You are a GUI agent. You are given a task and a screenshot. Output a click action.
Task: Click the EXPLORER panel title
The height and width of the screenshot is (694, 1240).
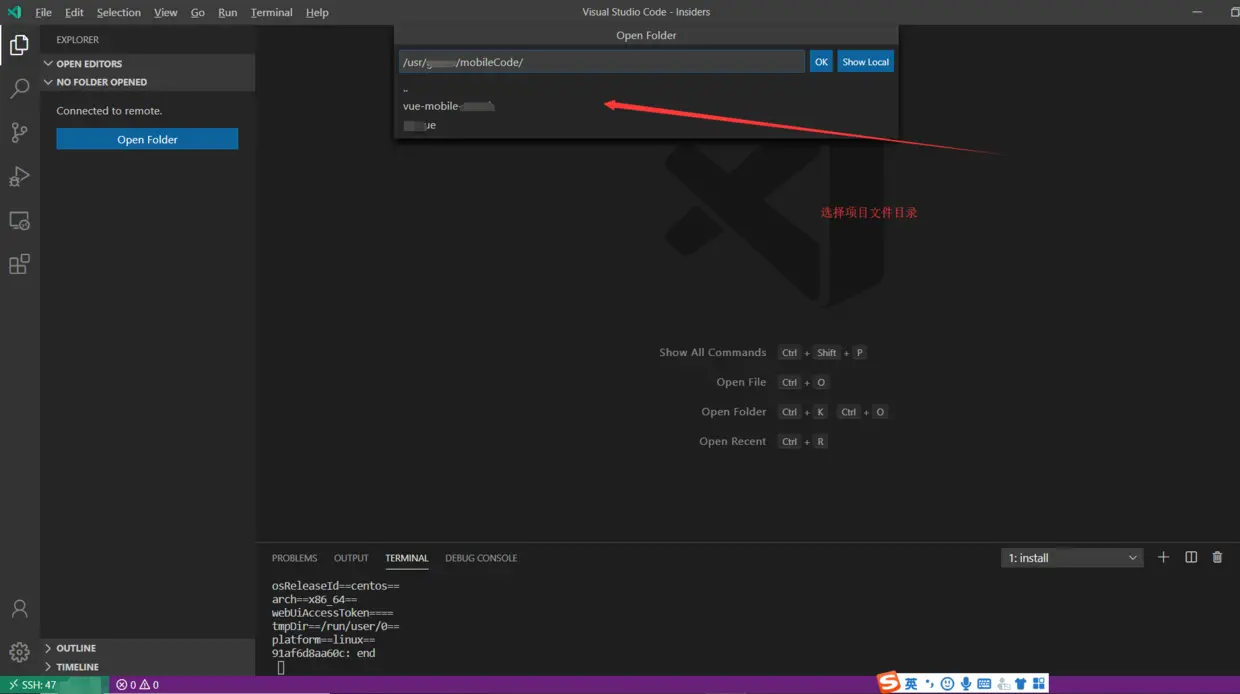77,40
